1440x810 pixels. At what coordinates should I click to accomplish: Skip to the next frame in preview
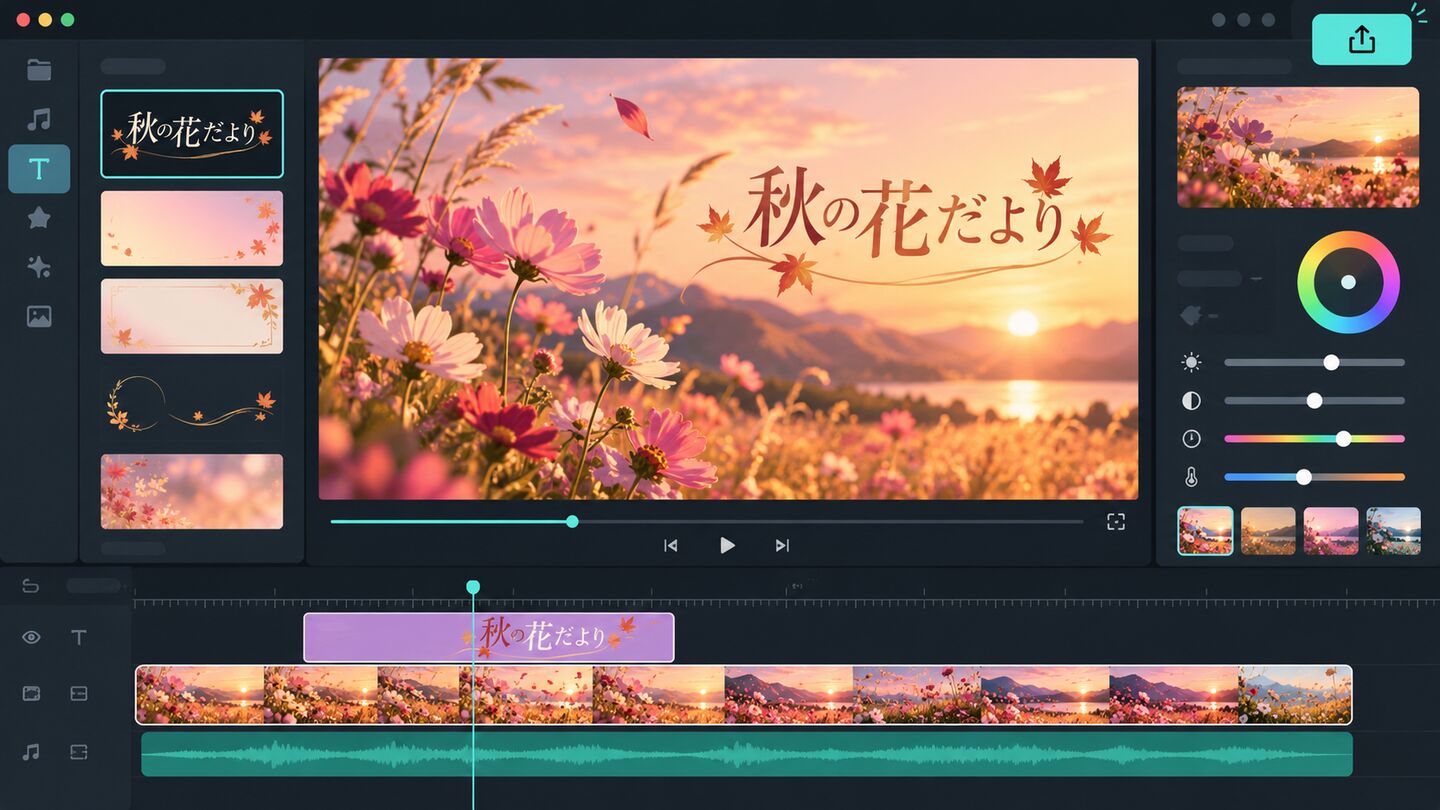click(782, 545)
